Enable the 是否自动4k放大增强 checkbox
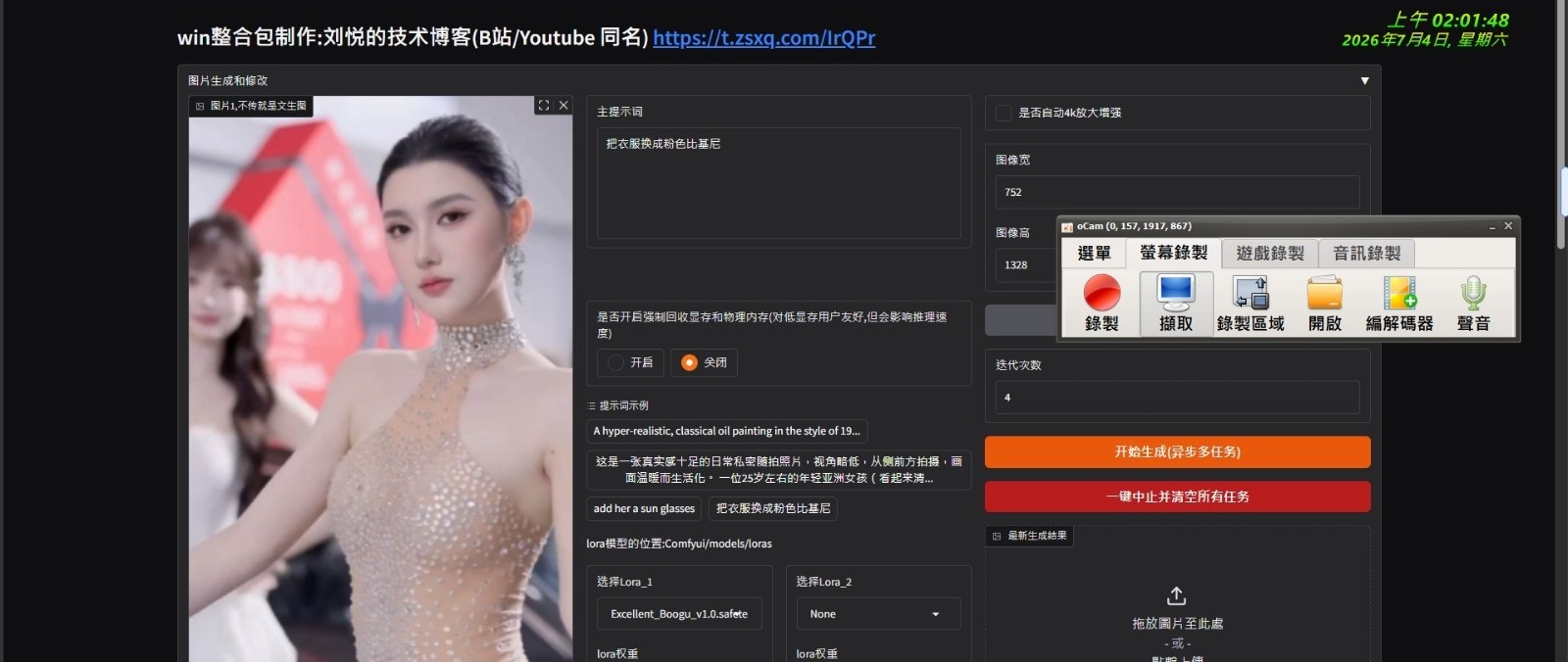This screenshot has height=662, width=1568. (1004, 113)
